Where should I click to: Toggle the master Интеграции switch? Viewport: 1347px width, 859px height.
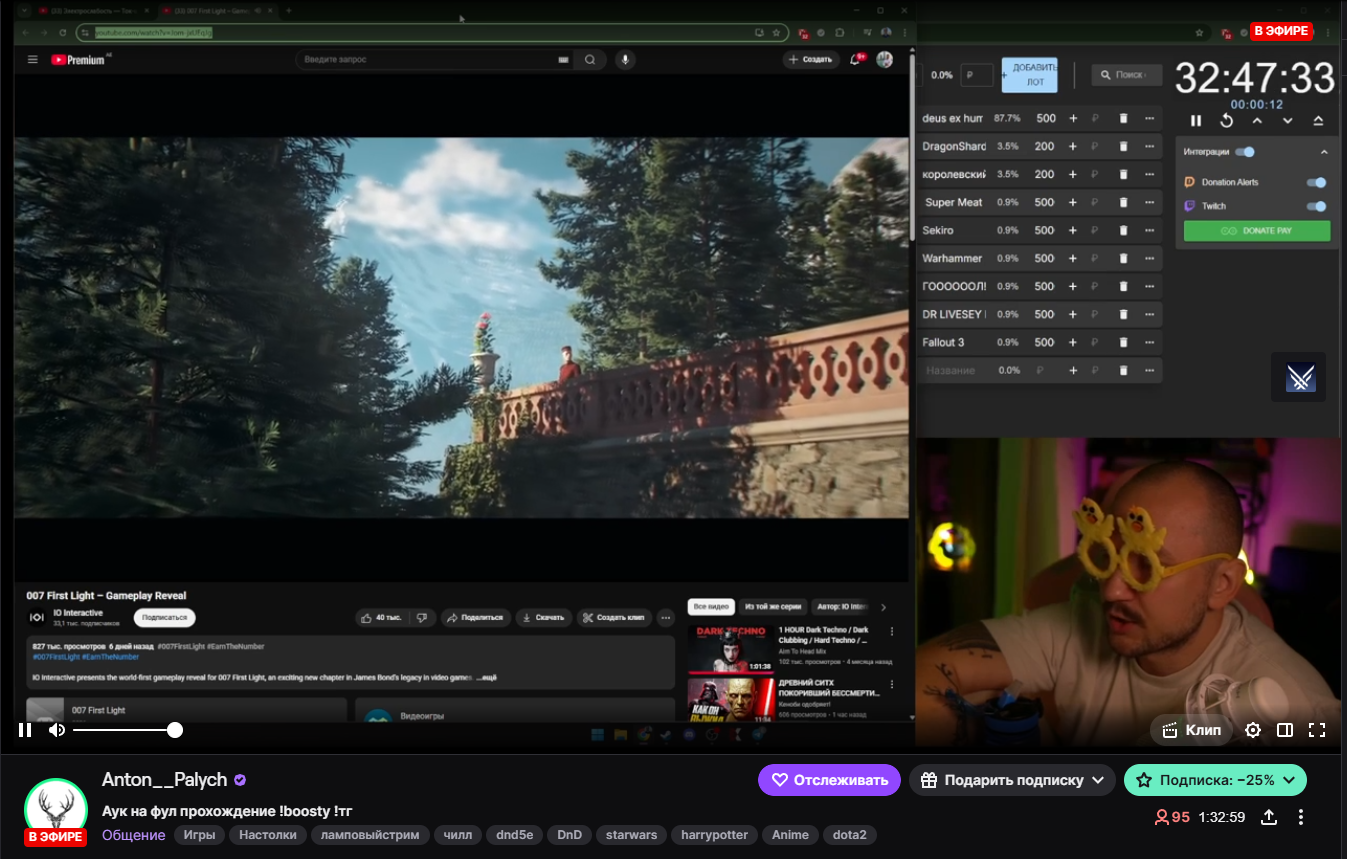click(x=1245, y=152)
